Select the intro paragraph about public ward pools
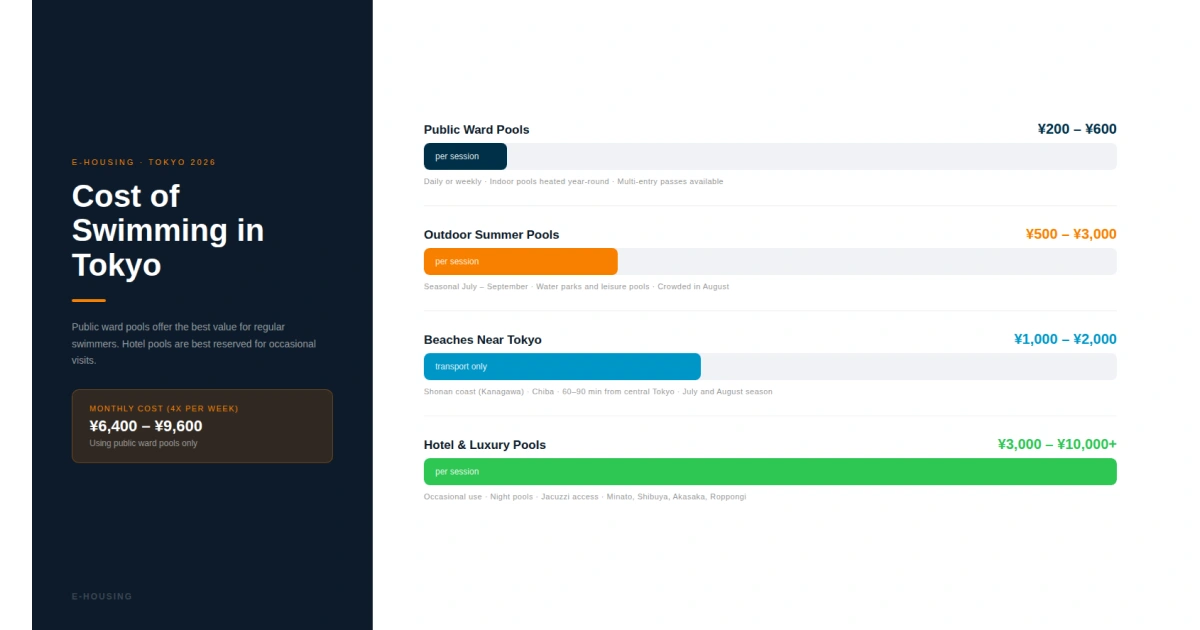 (194, 343)
